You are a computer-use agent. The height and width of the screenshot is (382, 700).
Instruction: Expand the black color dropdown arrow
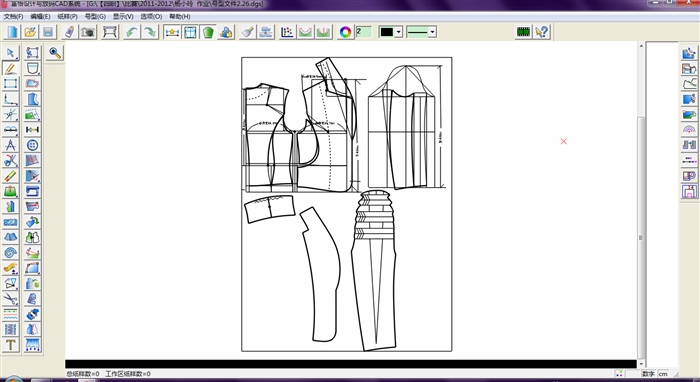[399, 32]
